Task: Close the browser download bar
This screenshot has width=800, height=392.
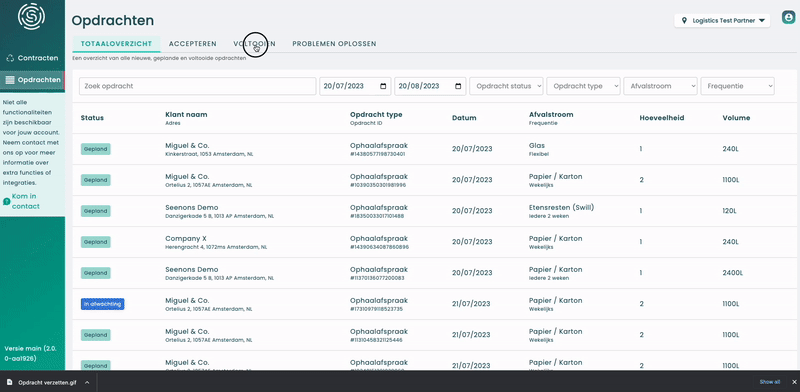Action: click(x=793, y=382)
